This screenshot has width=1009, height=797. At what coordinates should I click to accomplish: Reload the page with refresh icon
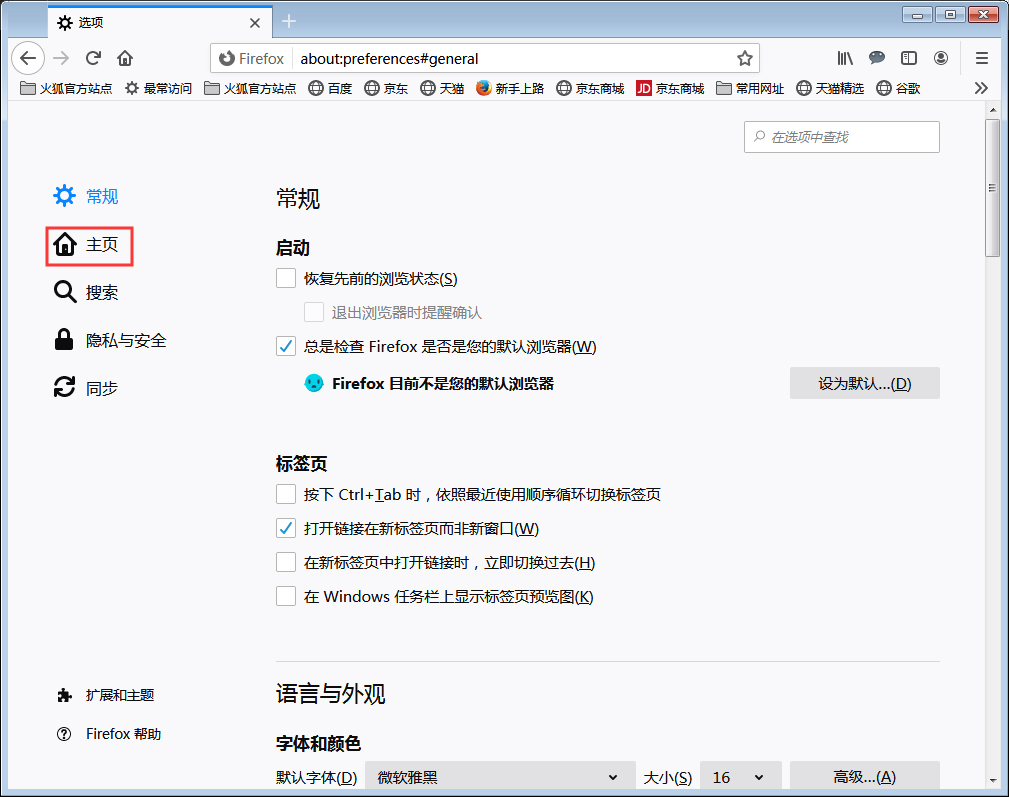(92, 58)
